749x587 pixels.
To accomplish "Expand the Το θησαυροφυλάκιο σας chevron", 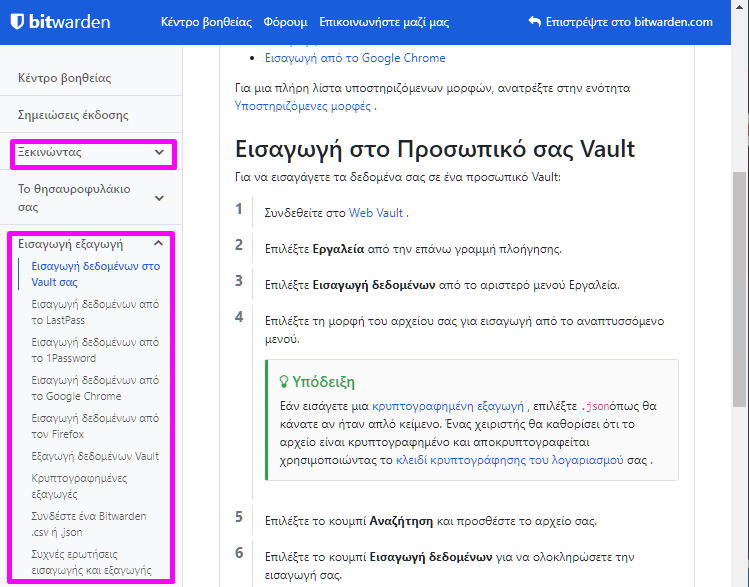I will tap(159, 198).
